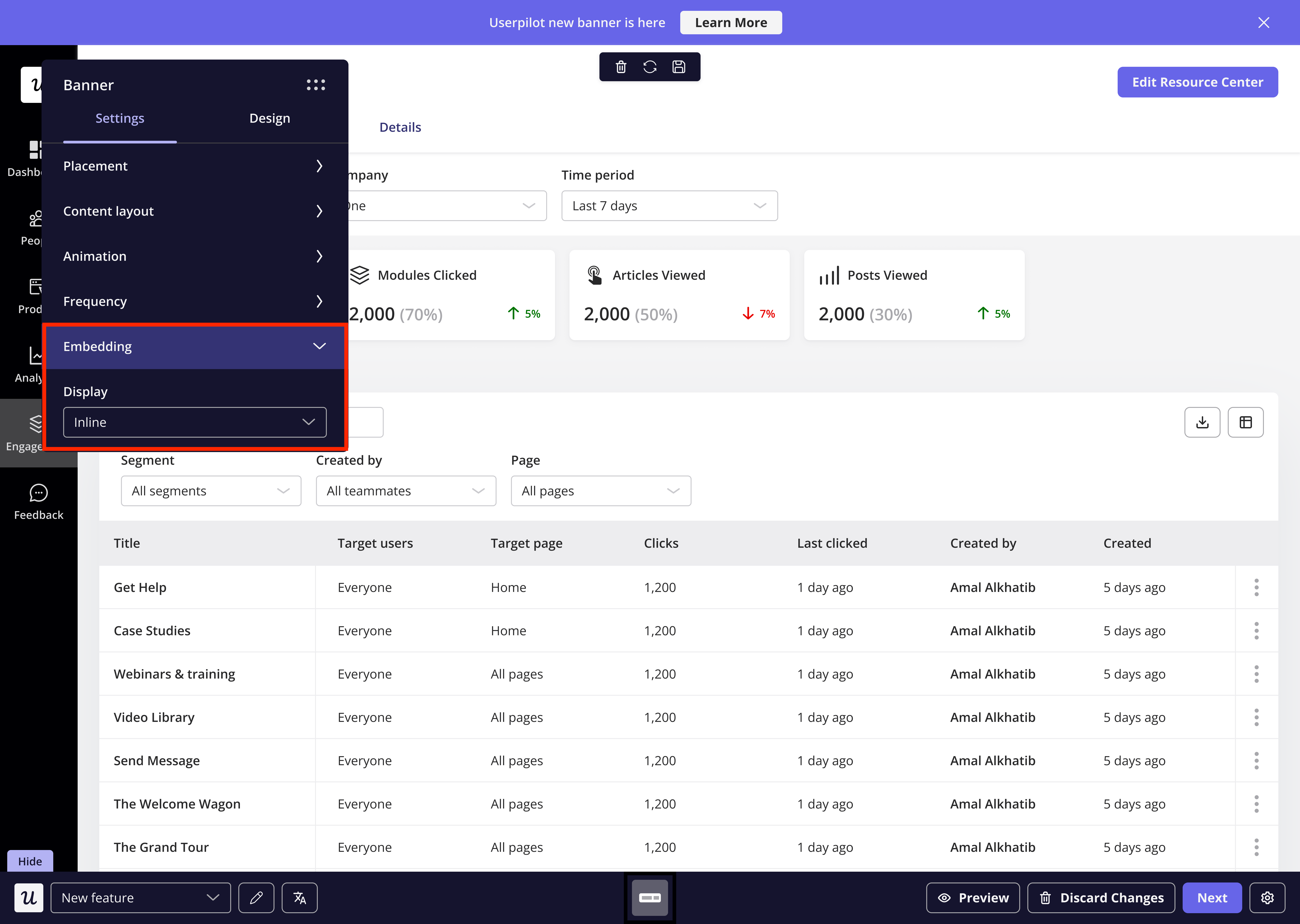Click the Banner panel title

point(88,85)
